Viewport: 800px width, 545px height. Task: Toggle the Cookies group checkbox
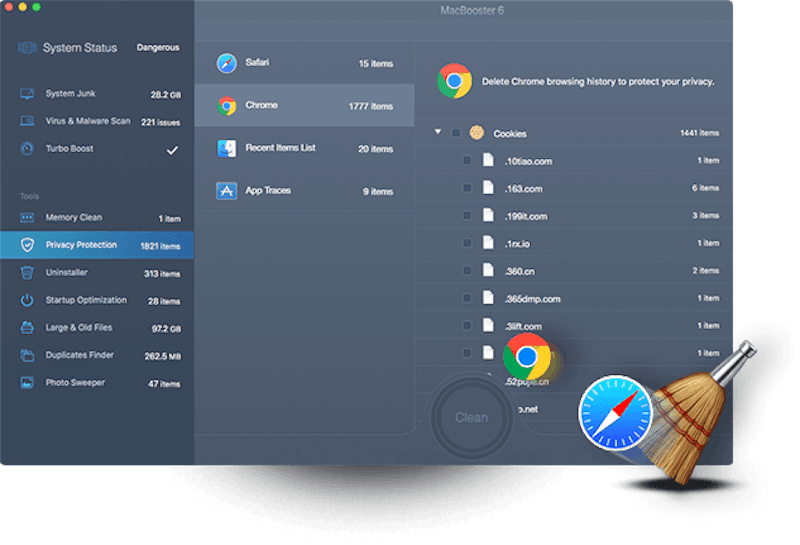click(456, 133)
